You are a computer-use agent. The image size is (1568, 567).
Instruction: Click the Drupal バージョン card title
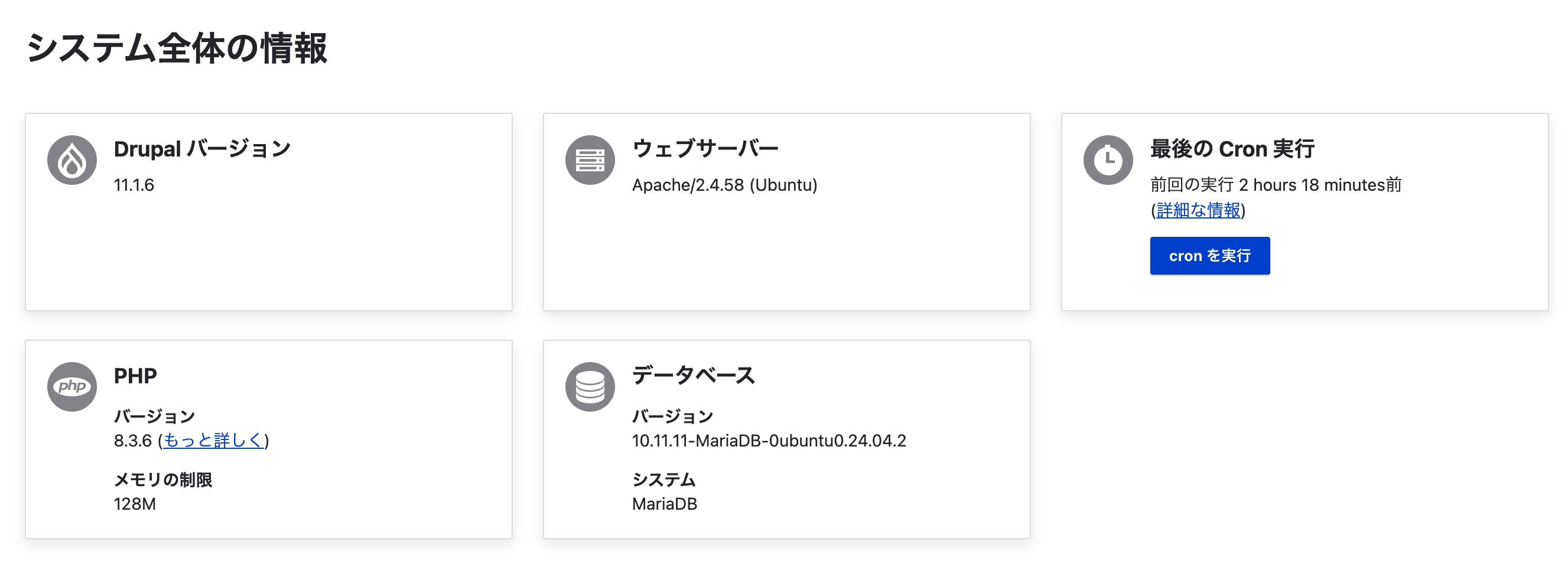(x=202, y=149)
